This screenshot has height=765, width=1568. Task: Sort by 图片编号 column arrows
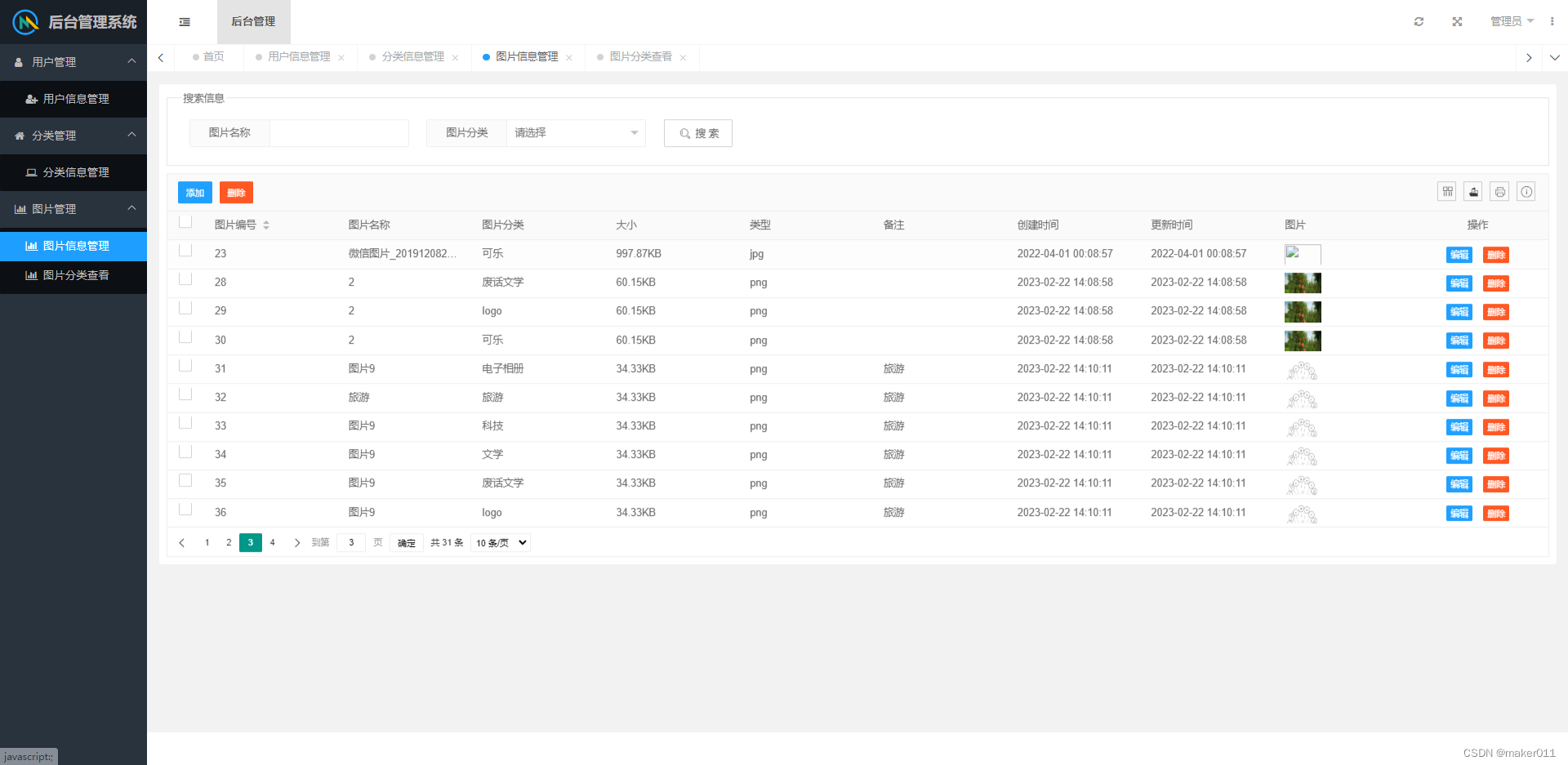(x=266, y=225)
